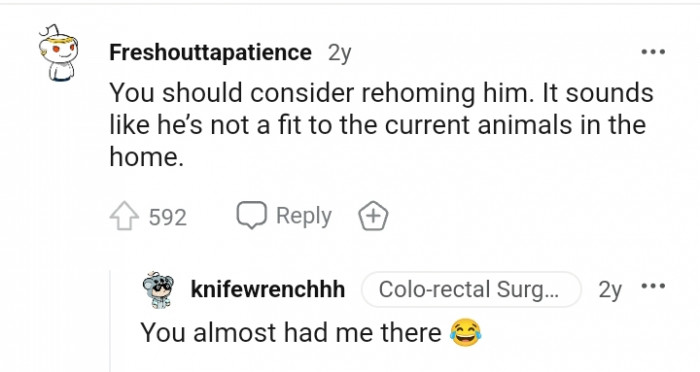Open the Freshouttapatience username profile

click(210, 53)
